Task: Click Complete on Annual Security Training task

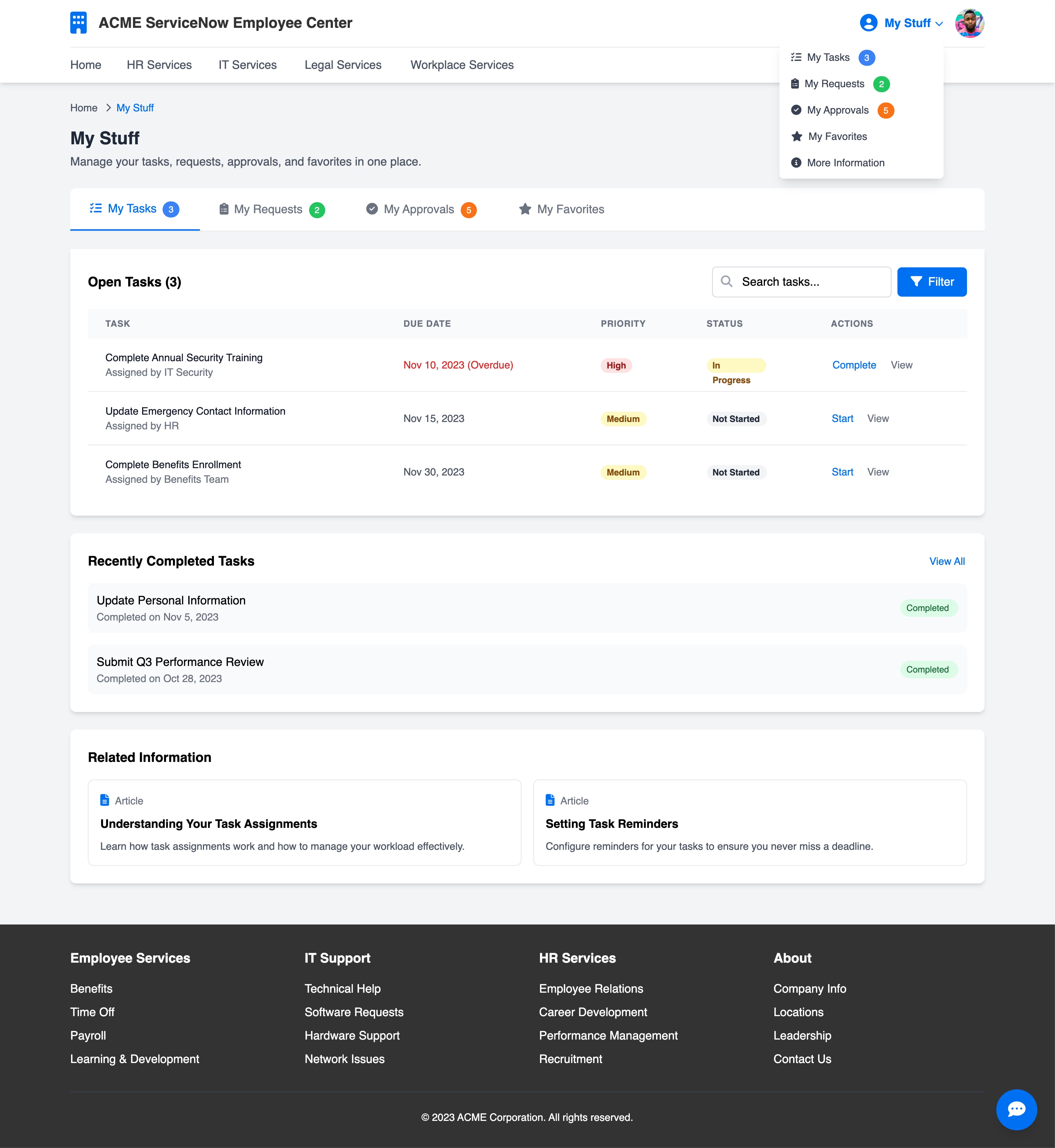Action: click(x=854, y=365)
